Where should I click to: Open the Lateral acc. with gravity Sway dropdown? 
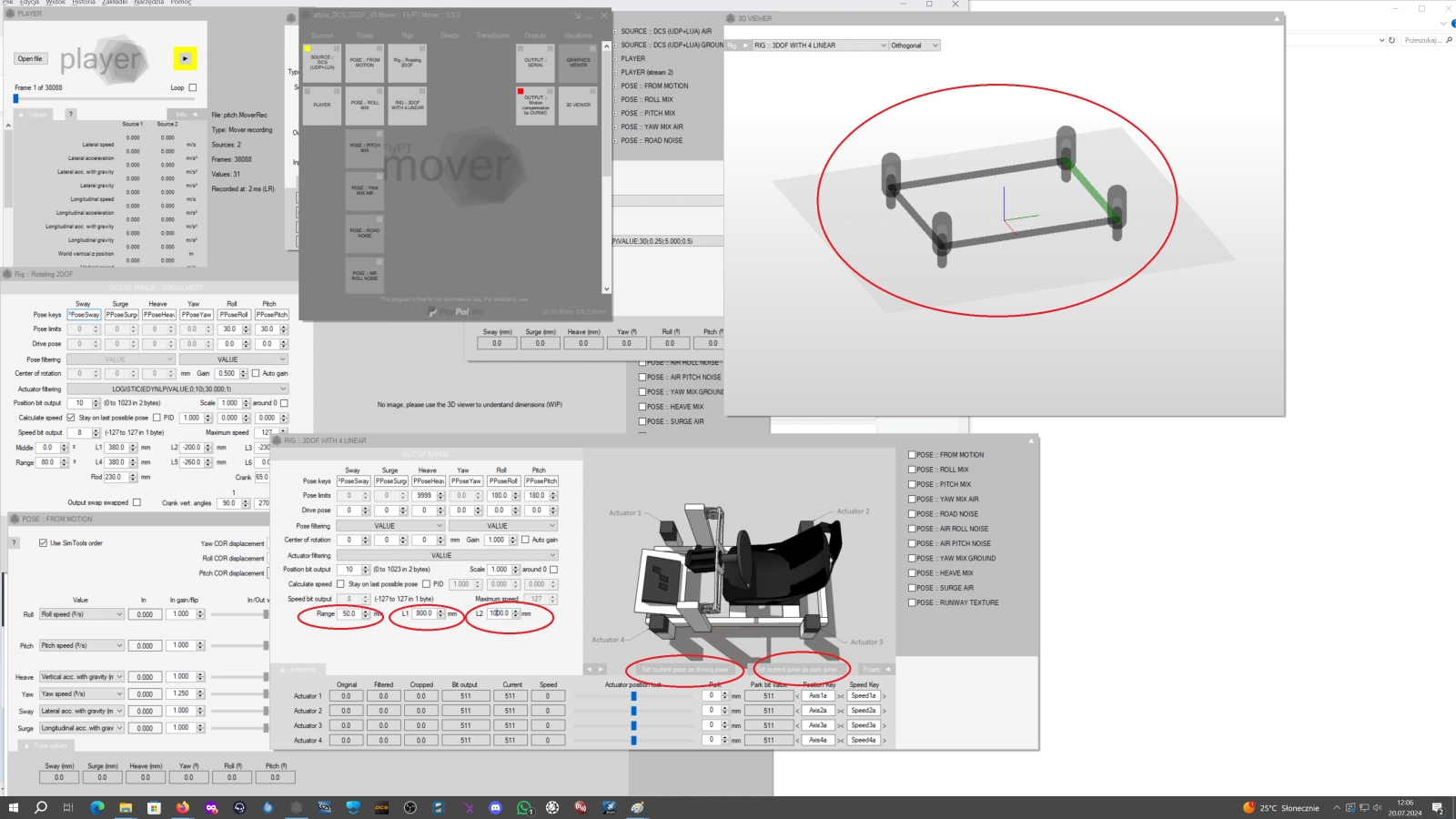pyautogui.click(x=81, y=712)
